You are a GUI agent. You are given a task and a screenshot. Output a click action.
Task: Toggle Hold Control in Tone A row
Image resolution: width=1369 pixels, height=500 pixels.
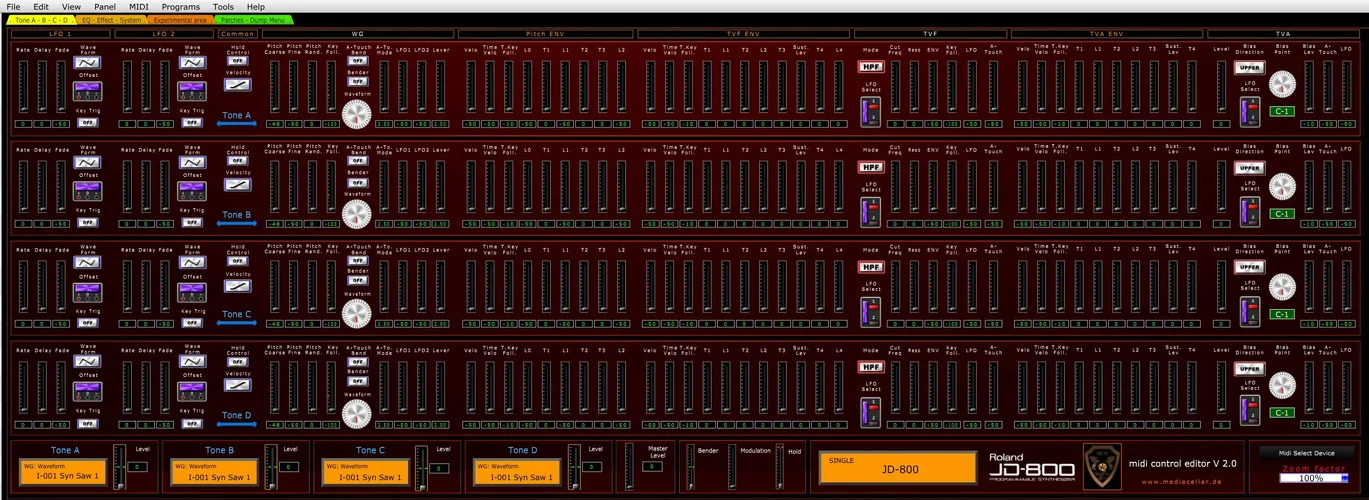(x=237, y=60)
